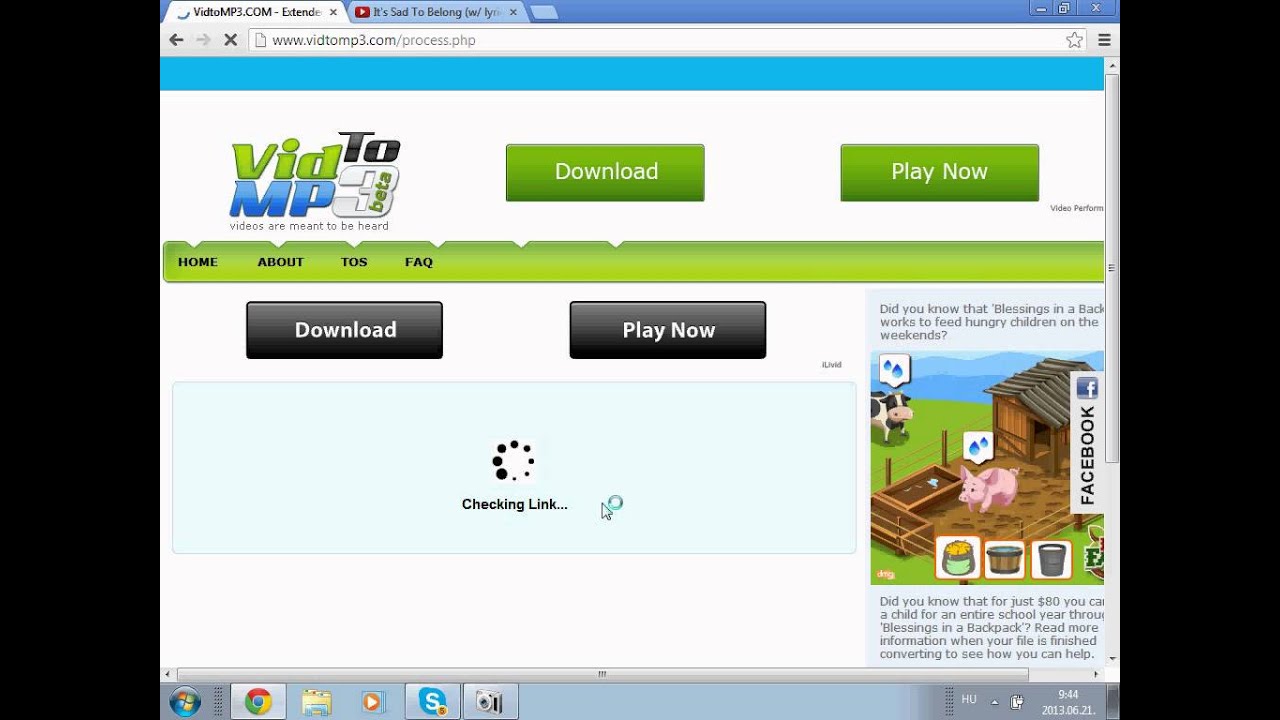Click the green Play Now button
The image size is (1280, 720).
point(939,172)
